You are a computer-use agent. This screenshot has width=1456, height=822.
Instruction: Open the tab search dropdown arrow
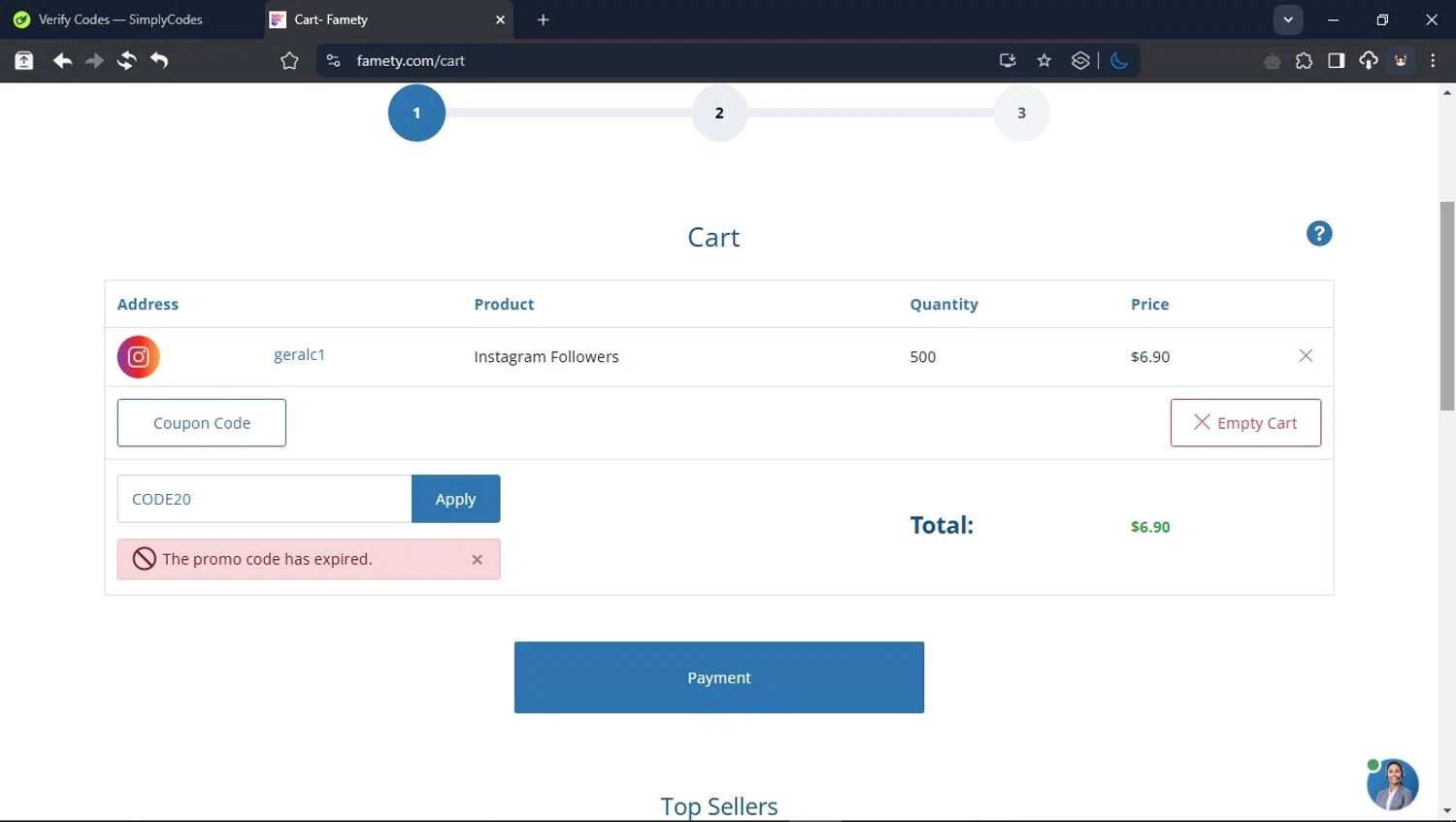click(1288, 19)
